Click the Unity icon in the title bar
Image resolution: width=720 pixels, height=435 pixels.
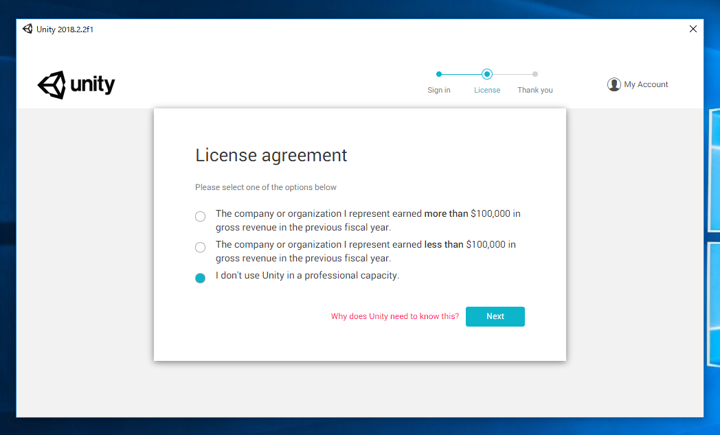(28, 29)
